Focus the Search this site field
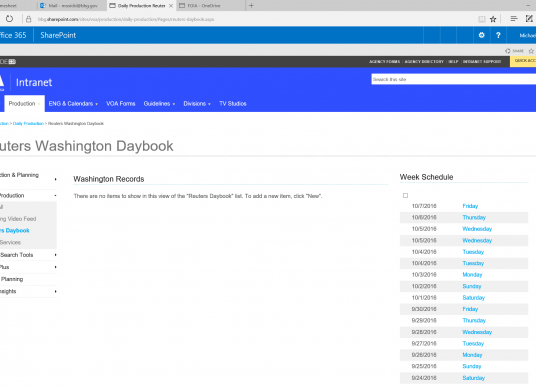Viewport: 536px width, 386px height. 454,79
